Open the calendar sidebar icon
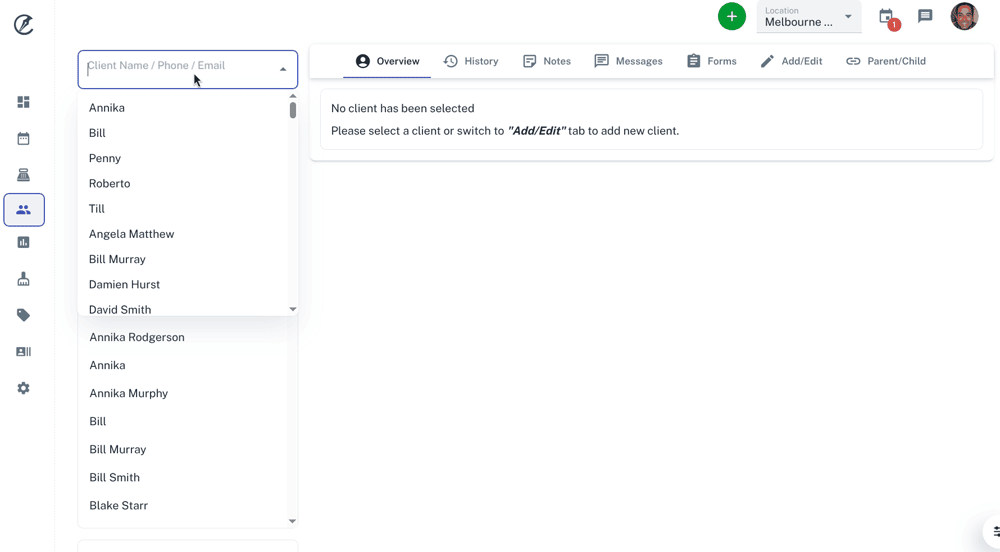This screenshot has height=552, width=1000. pyautogui.click(x=23, y=139)
